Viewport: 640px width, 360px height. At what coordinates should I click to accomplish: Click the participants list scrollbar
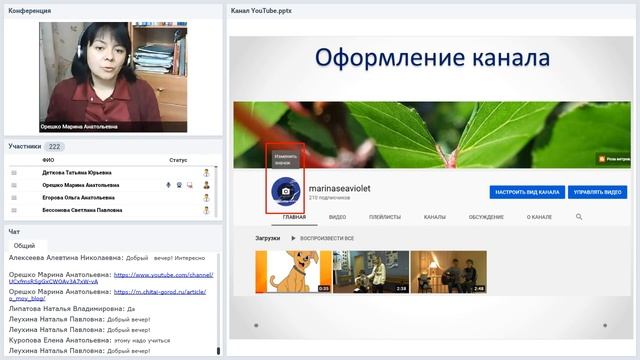(x=216, y=192)
